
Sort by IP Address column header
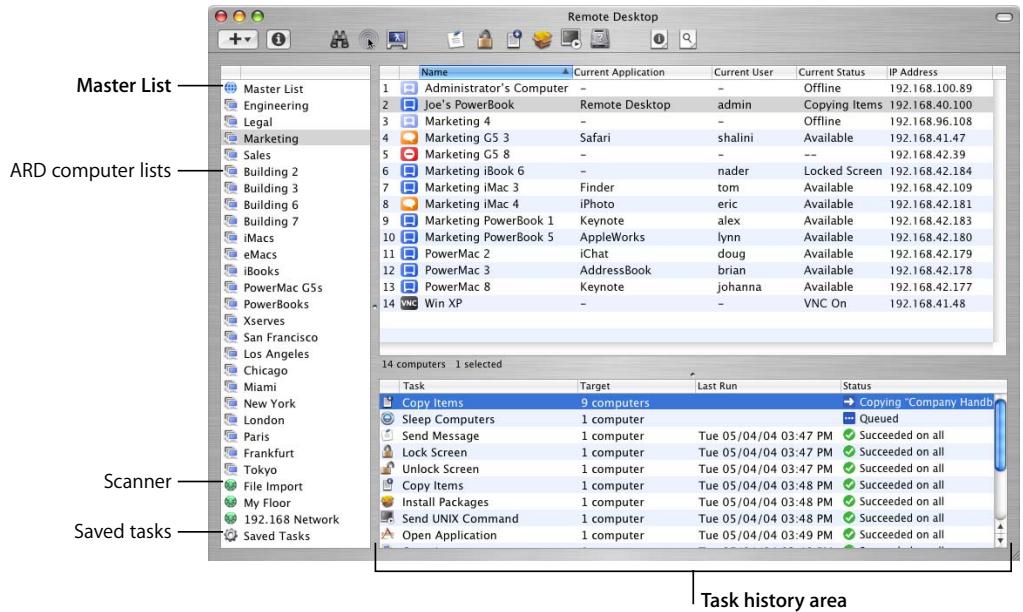pyautogui.click(x=939, y=72)
